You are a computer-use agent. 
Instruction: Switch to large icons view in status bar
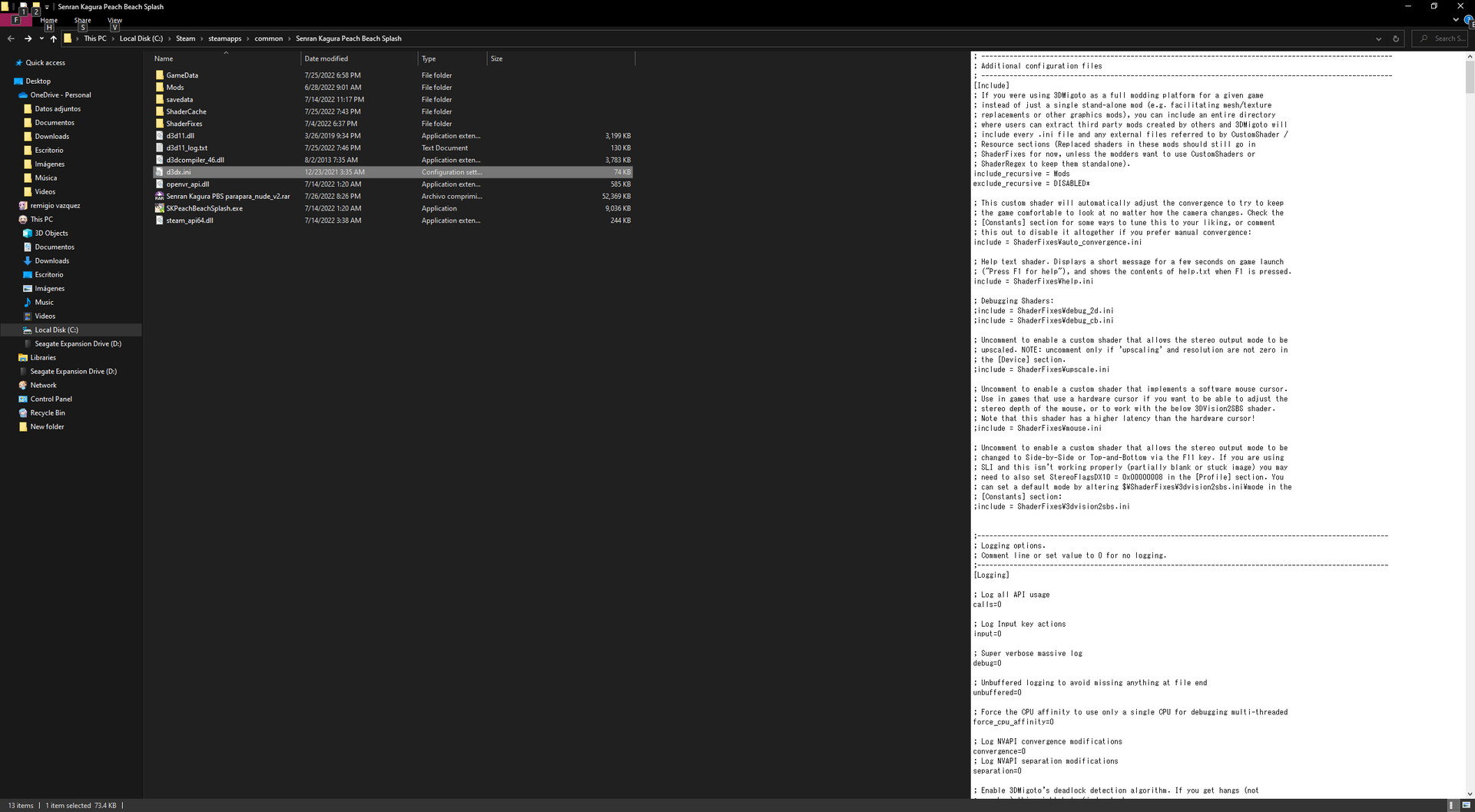pos(1466,805)
